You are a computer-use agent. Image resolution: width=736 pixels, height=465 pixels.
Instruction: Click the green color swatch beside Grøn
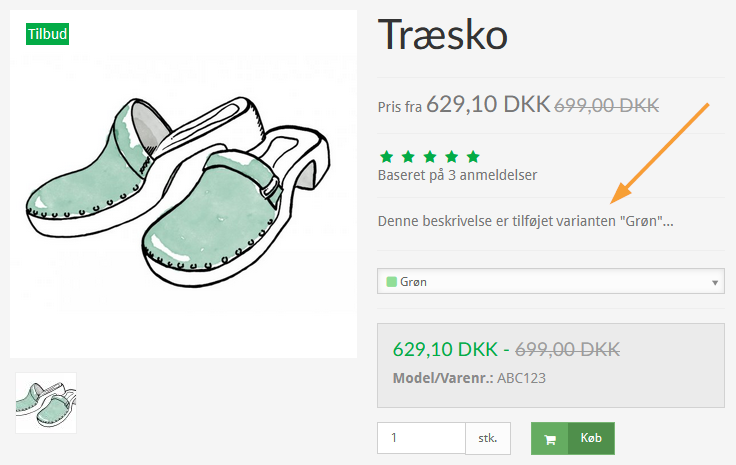pos(391,282)
